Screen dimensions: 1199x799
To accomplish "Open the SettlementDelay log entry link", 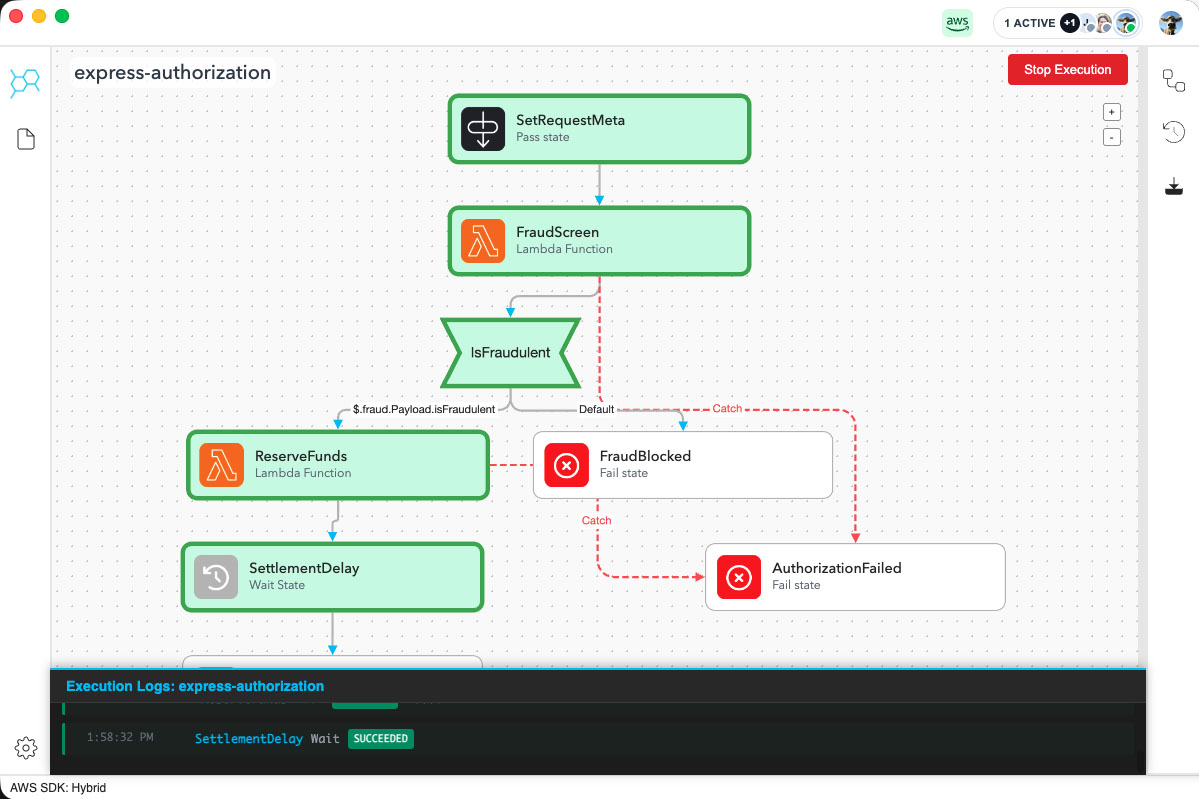I will pos(249,739).
